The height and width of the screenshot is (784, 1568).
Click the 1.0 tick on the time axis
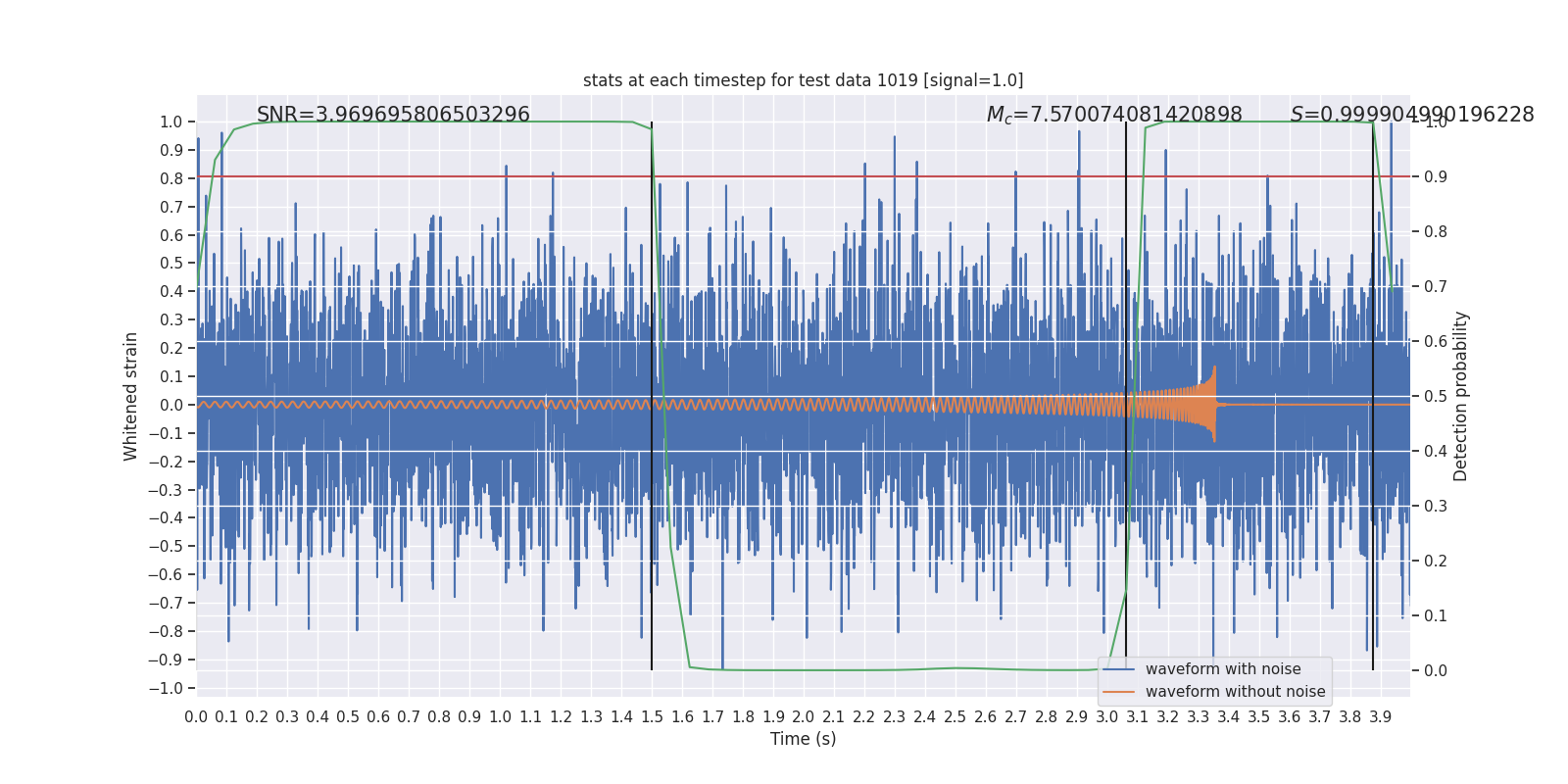pyautogui.click(x=500, y=717)
